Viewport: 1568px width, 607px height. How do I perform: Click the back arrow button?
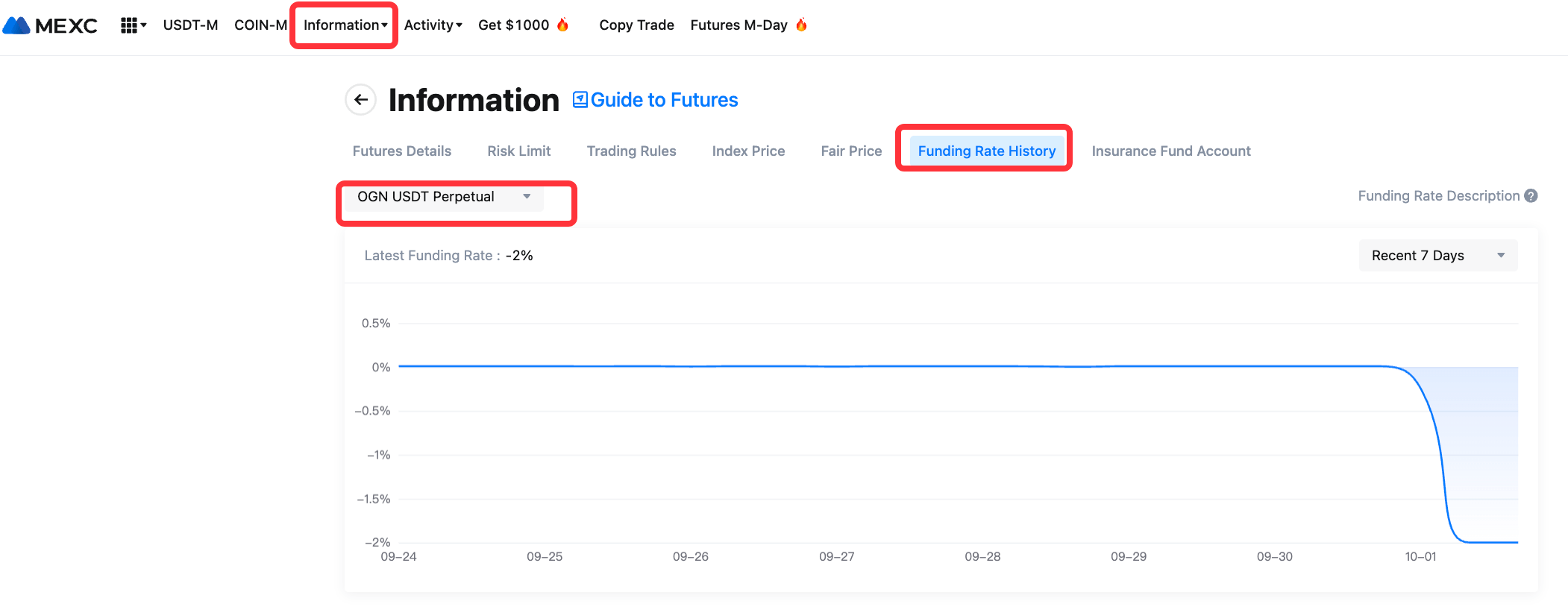pos(361,100)
